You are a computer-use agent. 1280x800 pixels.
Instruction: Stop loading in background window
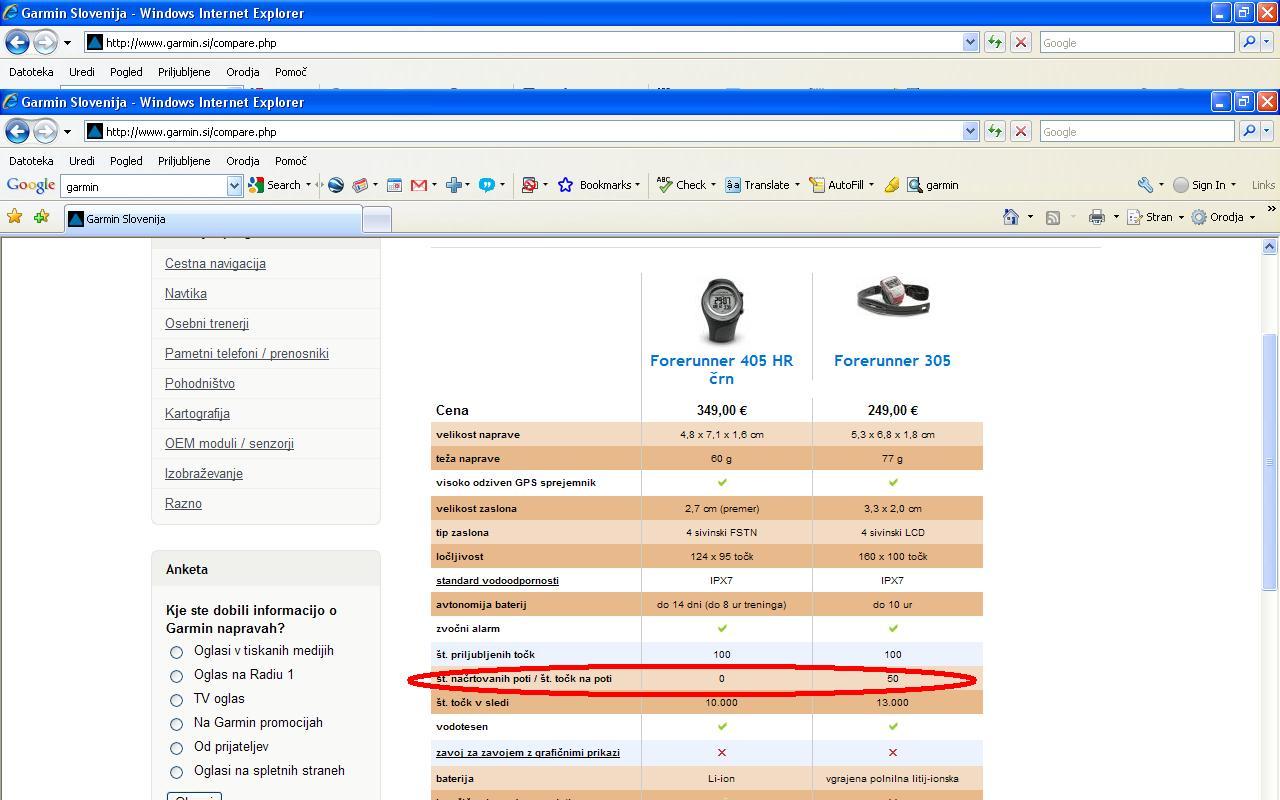[1021, 43]
